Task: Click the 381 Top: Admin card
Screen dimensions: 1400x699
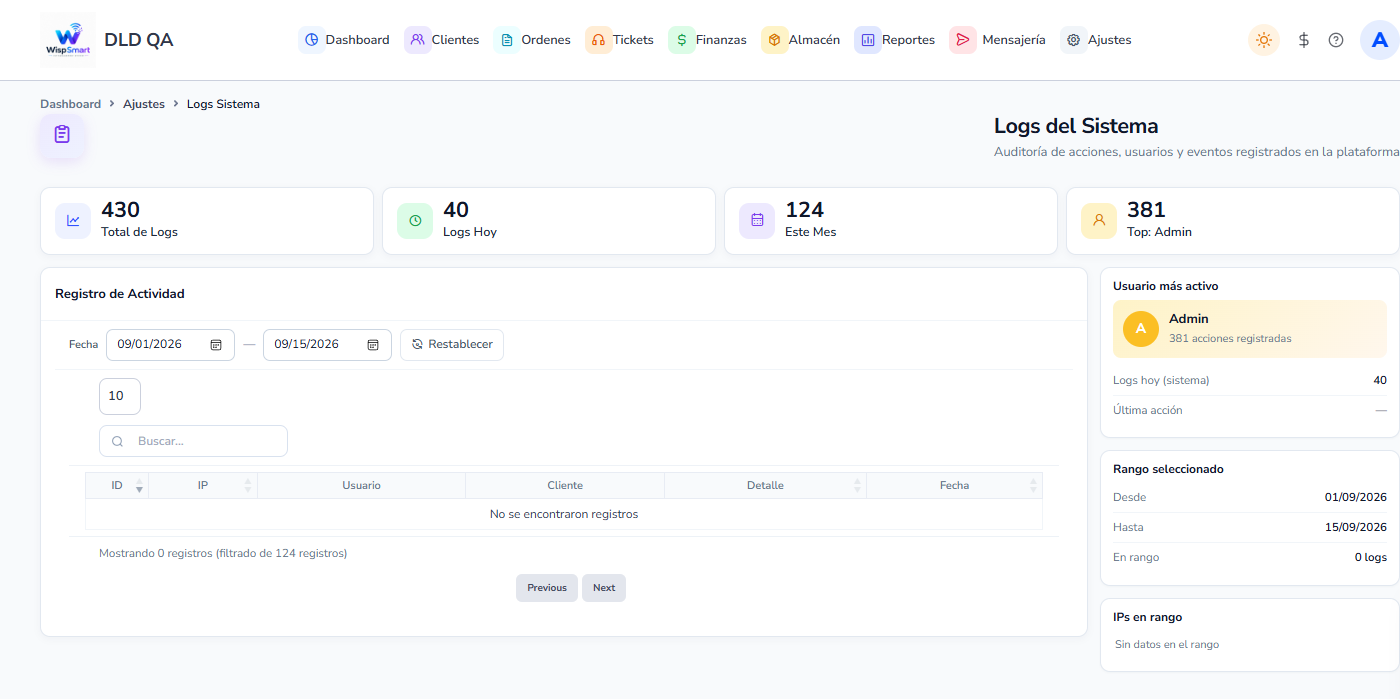Action: coord(1233,221)
